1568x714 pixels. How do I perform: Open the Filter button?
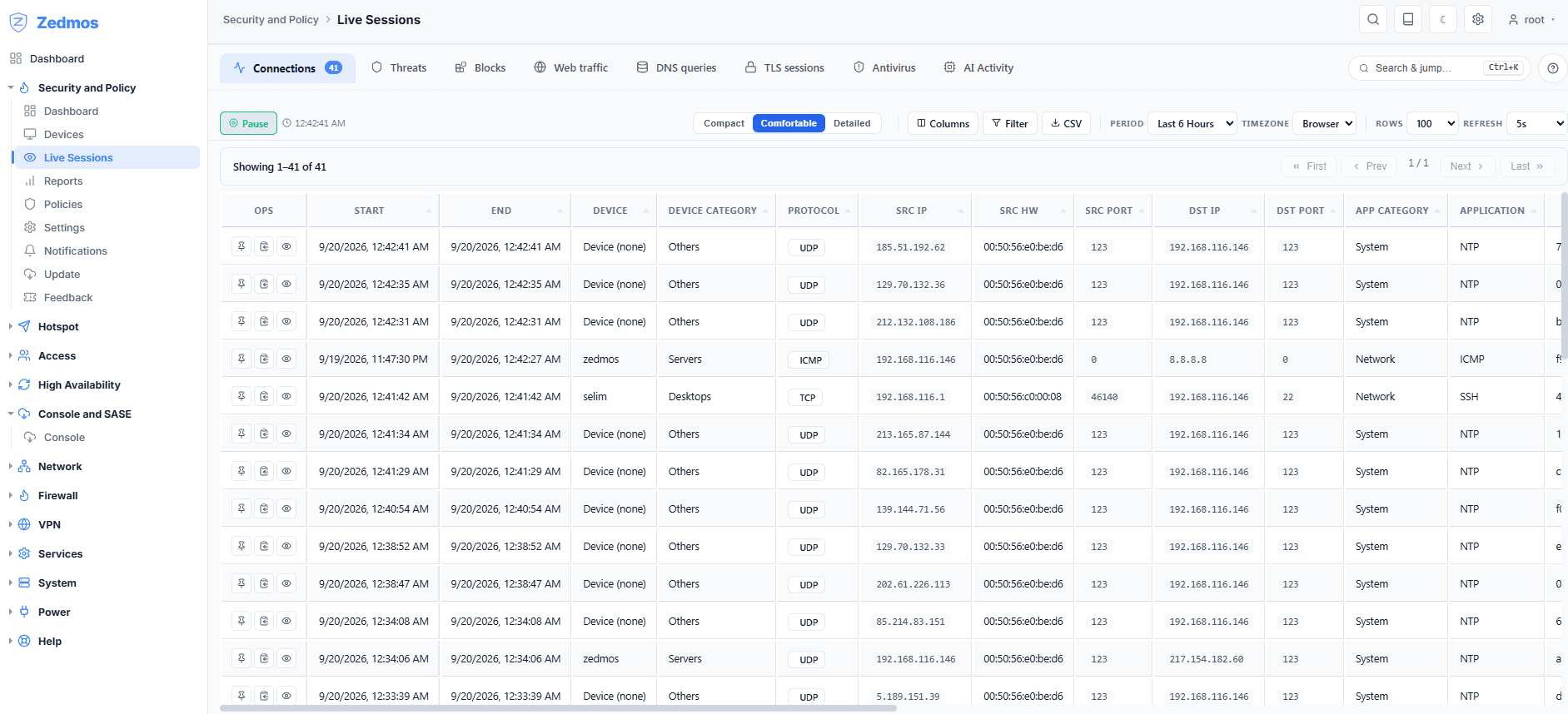[x=1010, y=123]
